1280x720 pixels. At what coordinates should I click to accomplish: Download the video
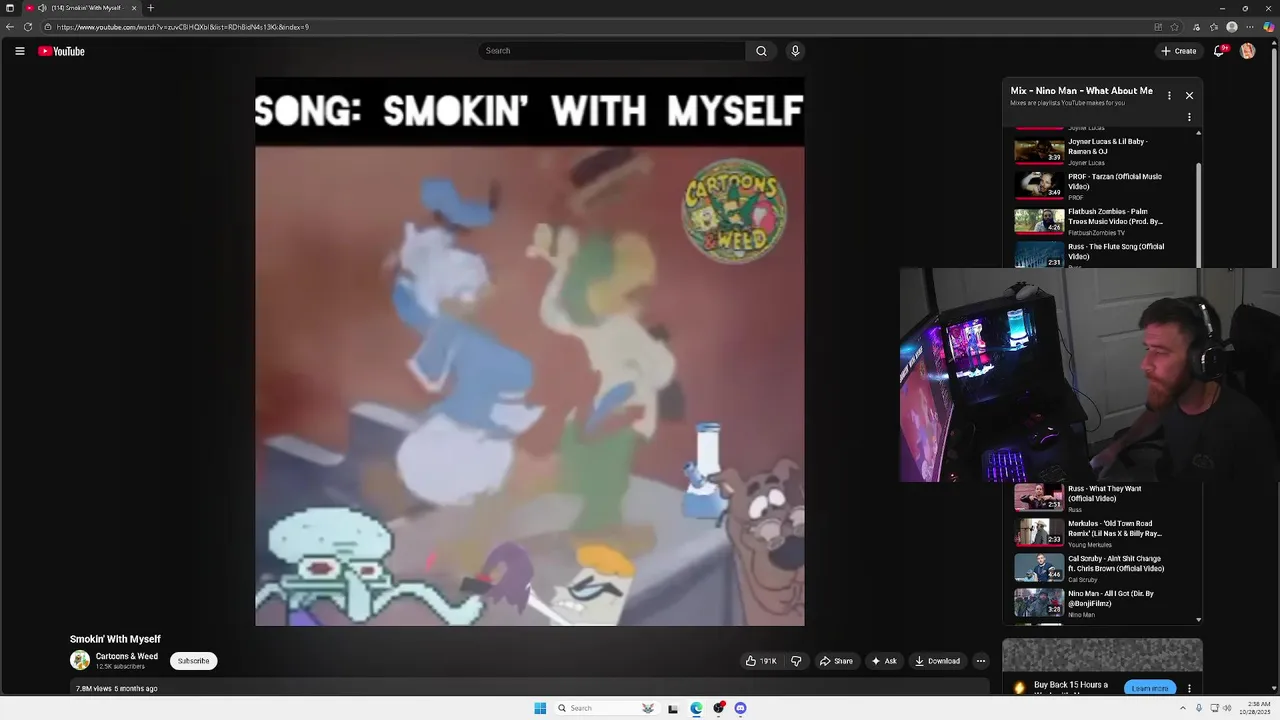937,661
